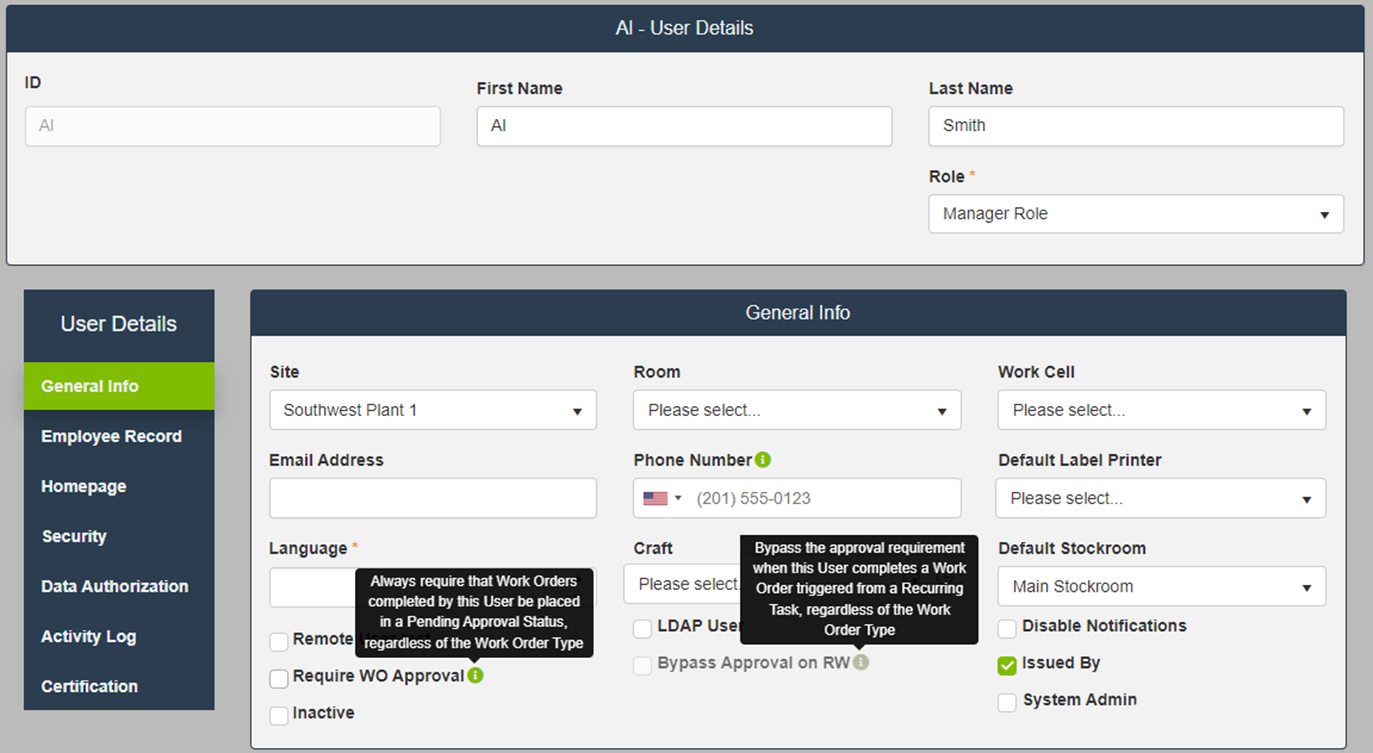1373x753 pixels.
Task: Open the Default Stockroom dropdown
Action: point(1161,587)
